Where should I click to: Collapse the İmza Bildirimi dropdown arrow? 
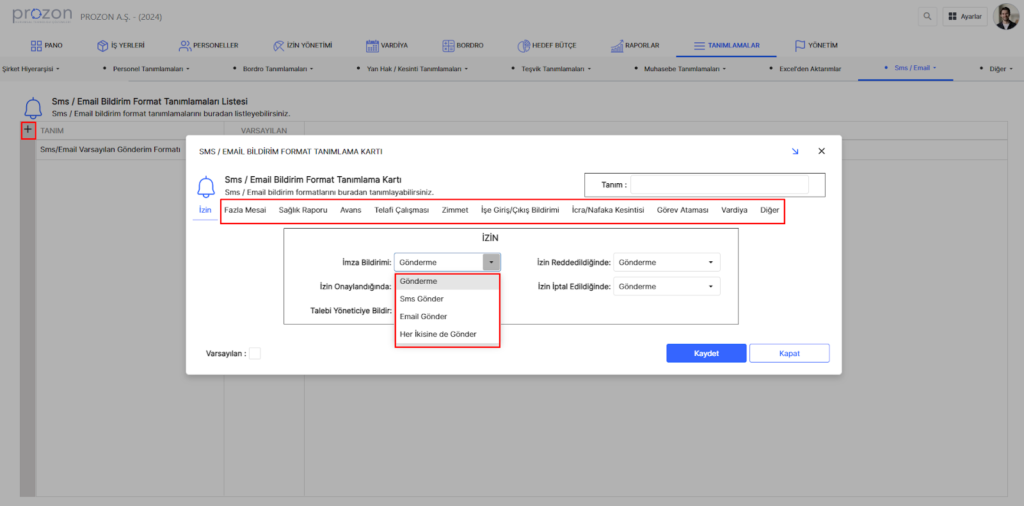[491, 262]
